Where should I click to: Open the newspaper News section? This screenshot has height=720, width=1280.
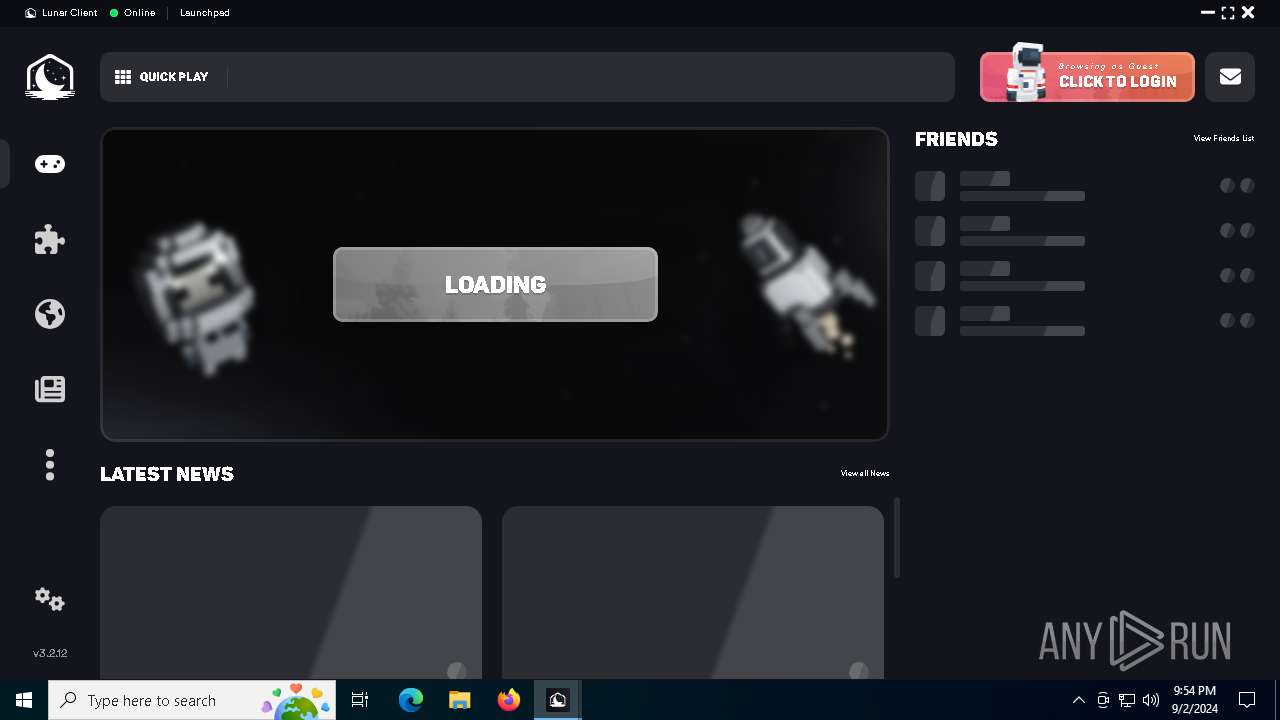pos(50,389)
